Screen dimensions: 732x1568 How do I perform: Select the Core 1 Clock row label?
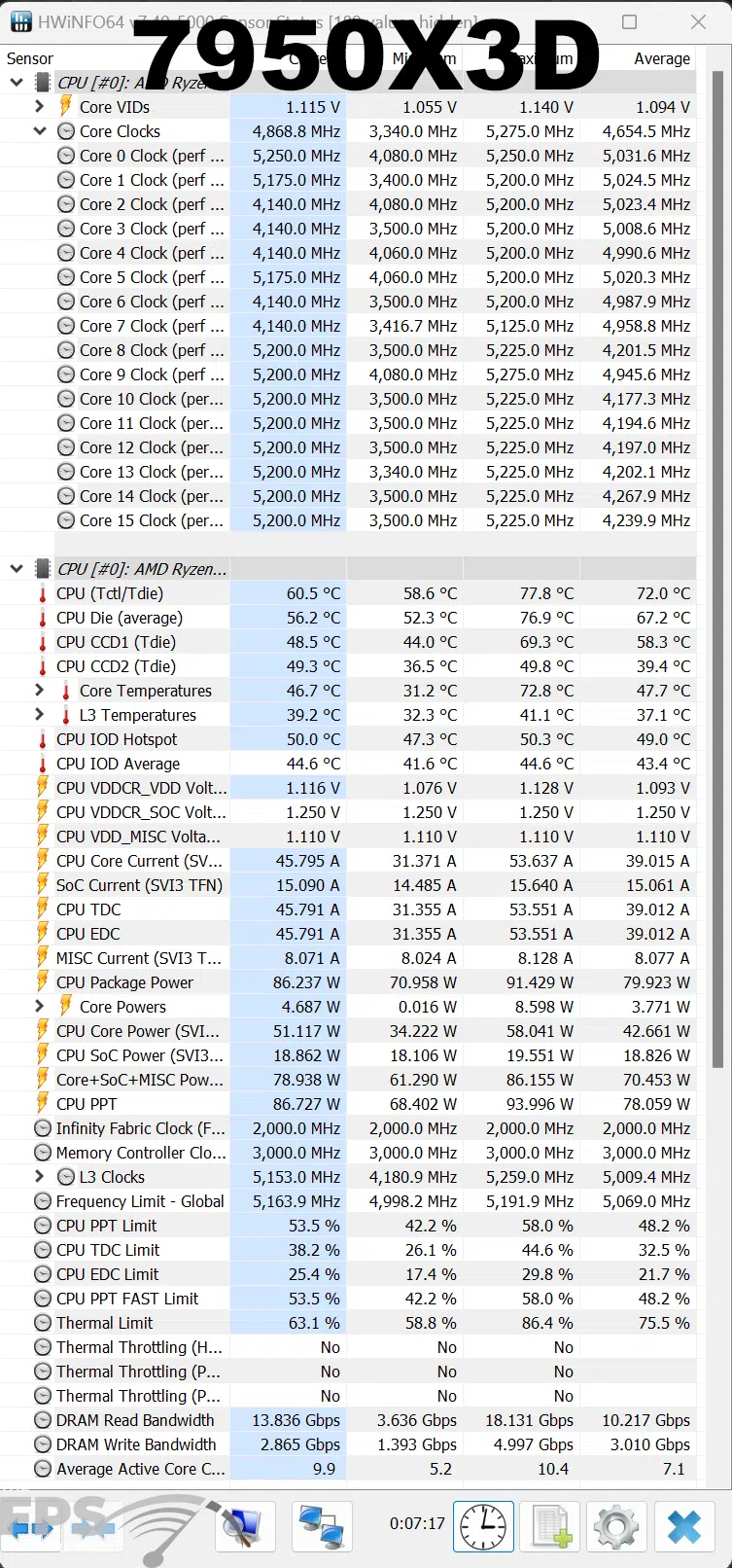click(x=152, y=180)
